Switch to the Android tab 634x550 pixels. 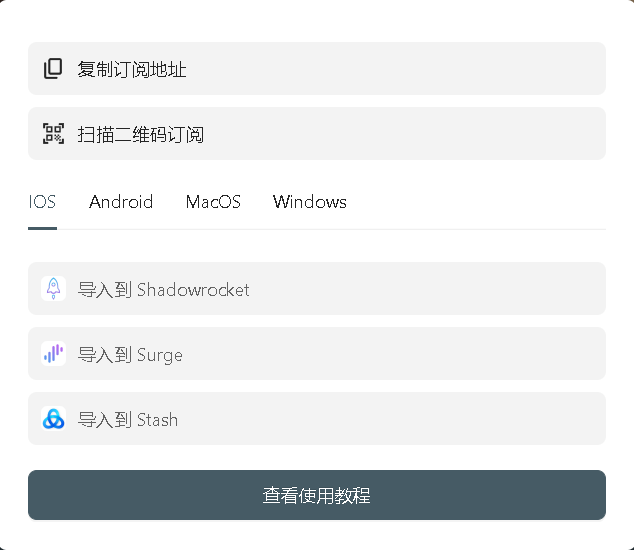[x=121, y=202]
